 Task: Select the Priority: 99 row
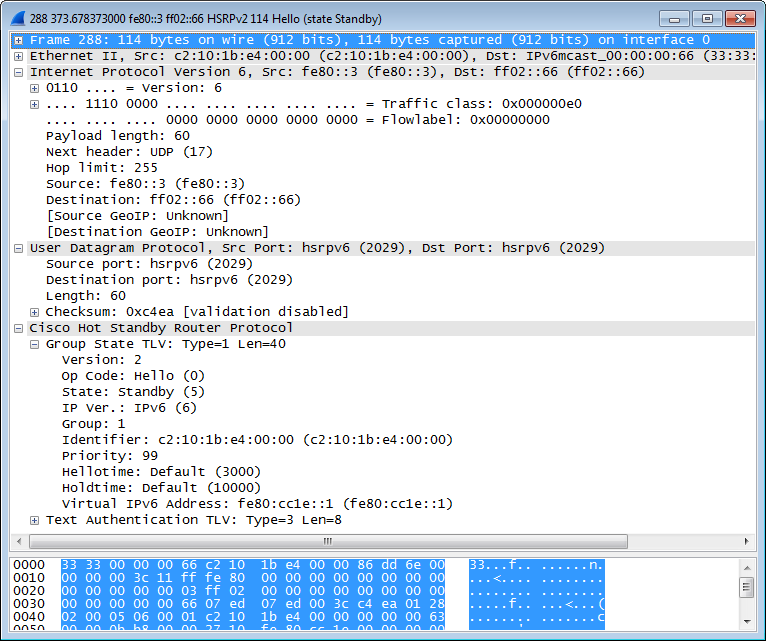coord(109,456)
